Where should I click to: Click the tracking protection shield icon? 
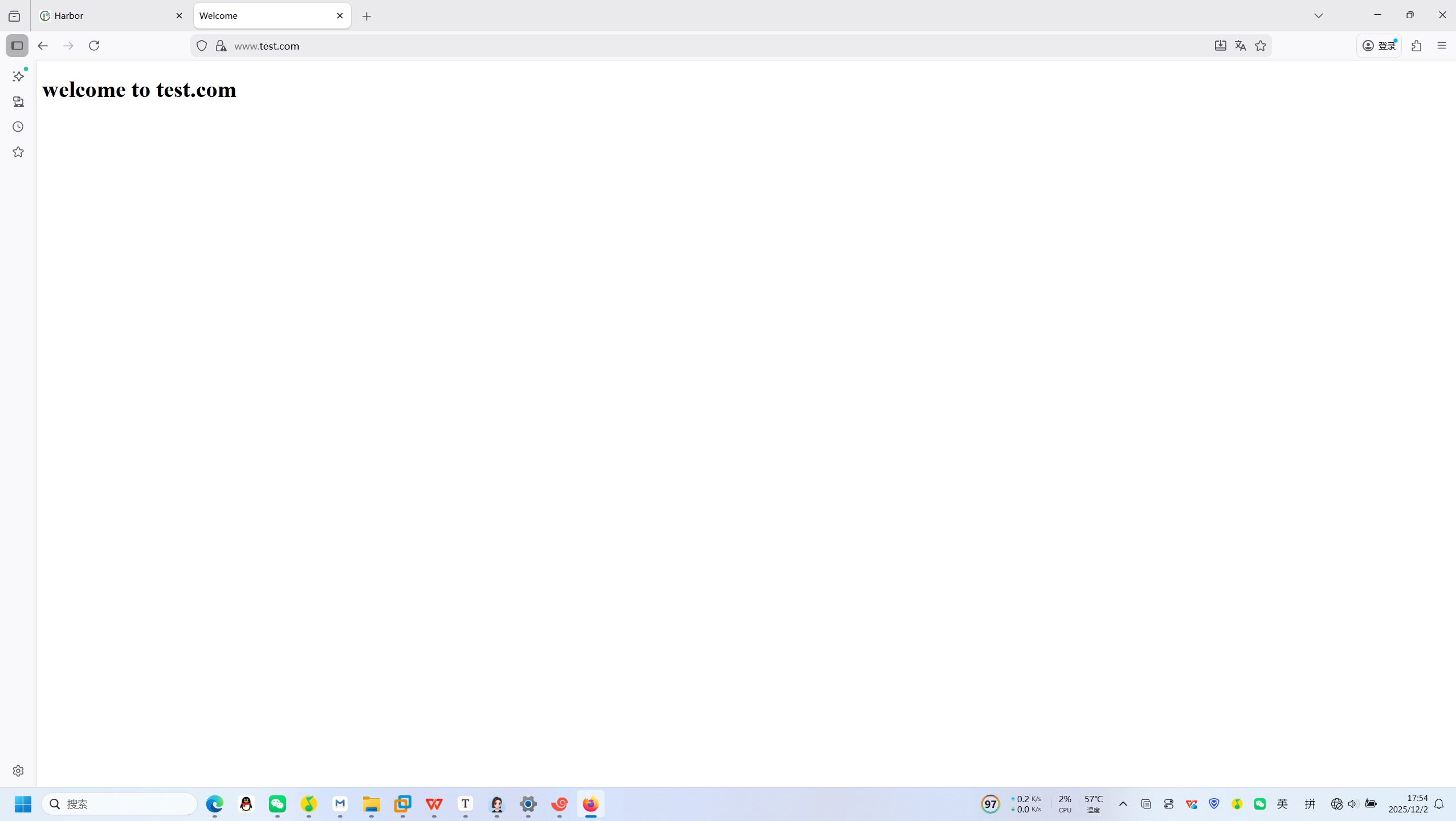pos(202,46)
